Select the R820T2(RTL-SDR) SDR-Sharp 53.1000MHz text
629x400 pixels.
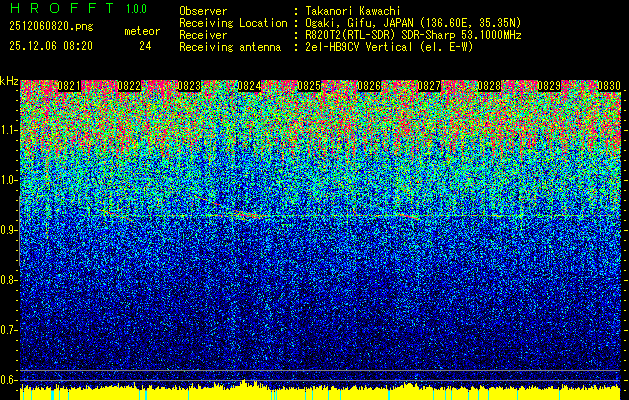[x=413, y=35]
